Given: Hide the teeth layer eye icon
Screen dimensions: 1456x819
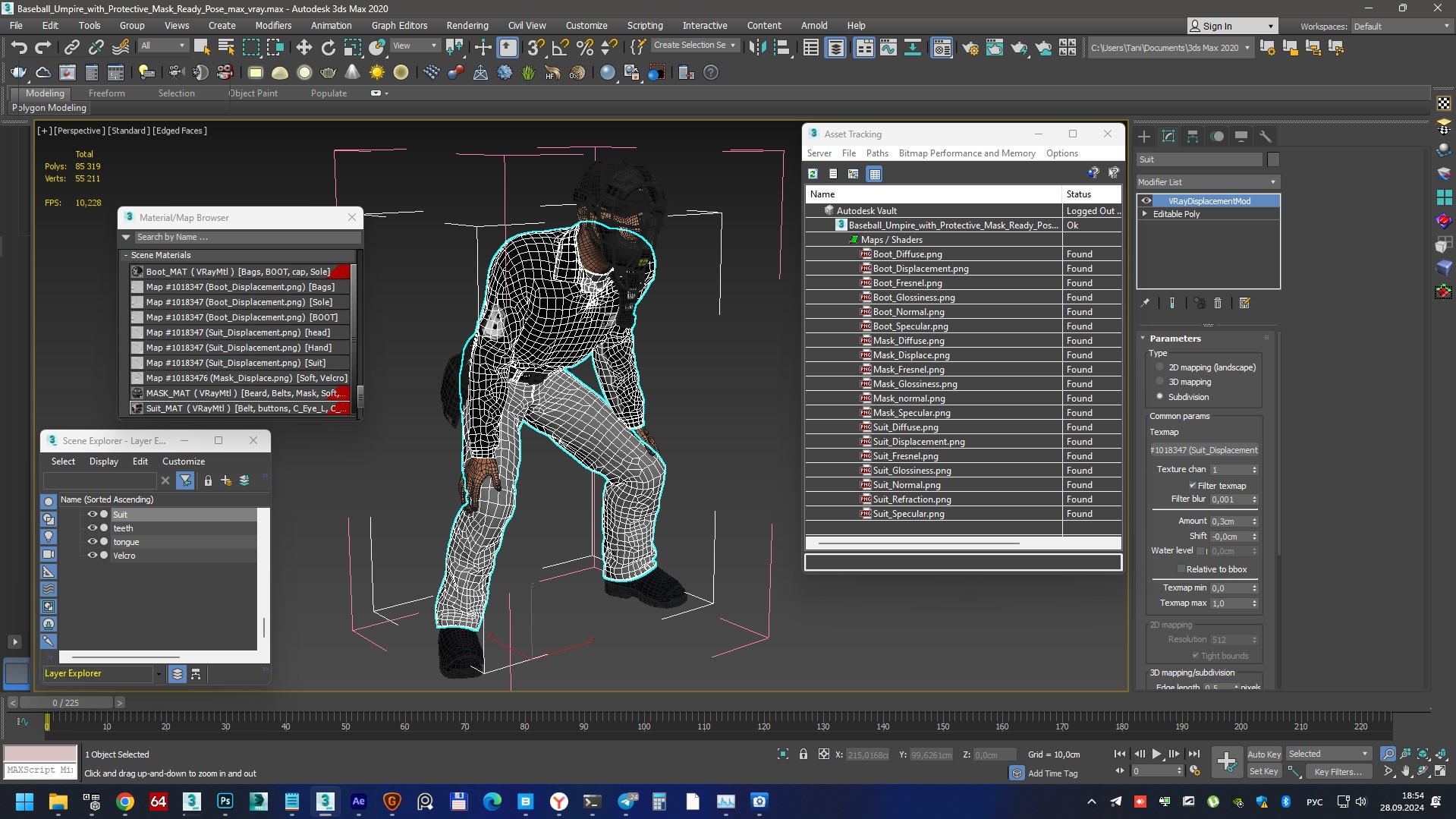Looking at the screenshot, I should (92, 528).
